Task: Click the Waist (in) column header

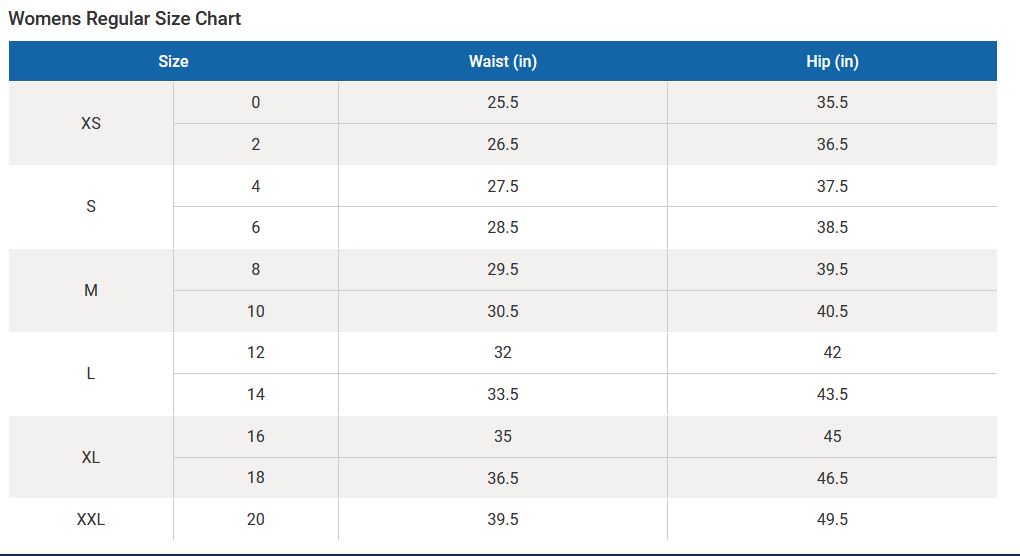Action: [x=503, y=61]
